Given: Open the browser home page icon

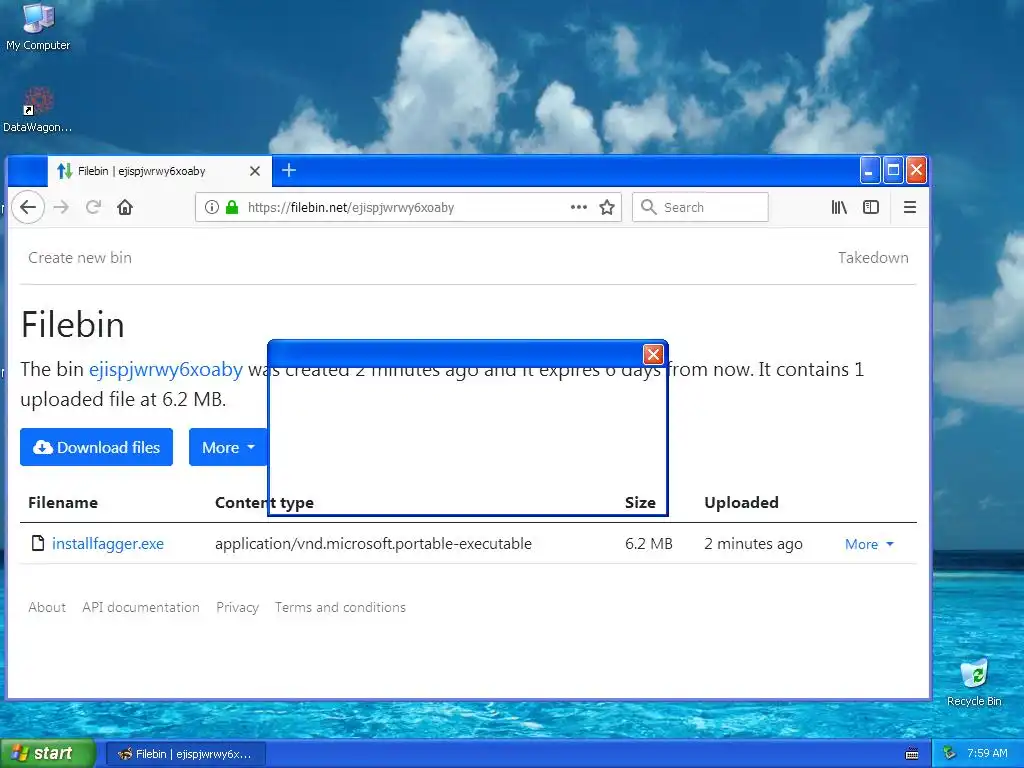Looking at the screenshot, I should tap(125, 208).
